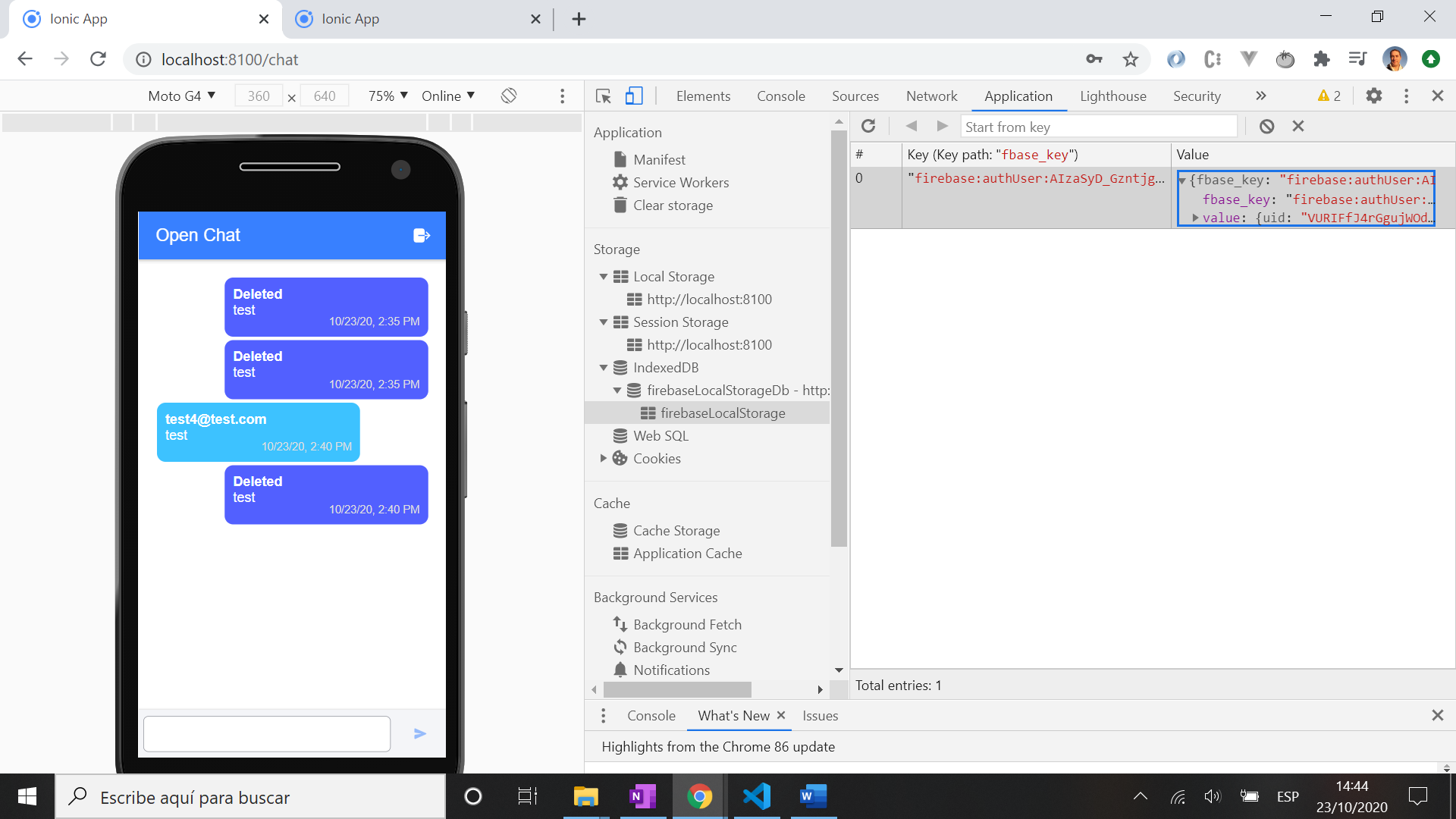Refresh the IndexedDB table view

(869, 127)
